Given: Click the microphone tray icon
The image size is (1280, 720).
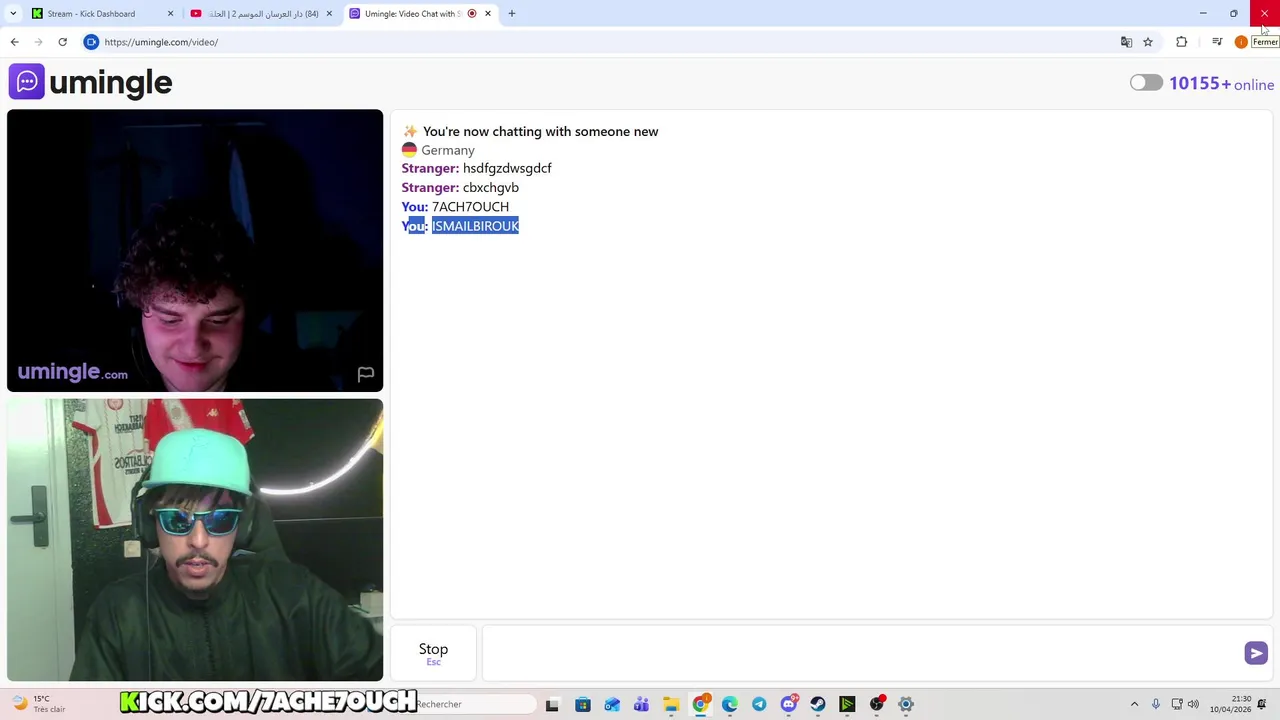Looking at the screenshot, I should (x=1156, y=704).
